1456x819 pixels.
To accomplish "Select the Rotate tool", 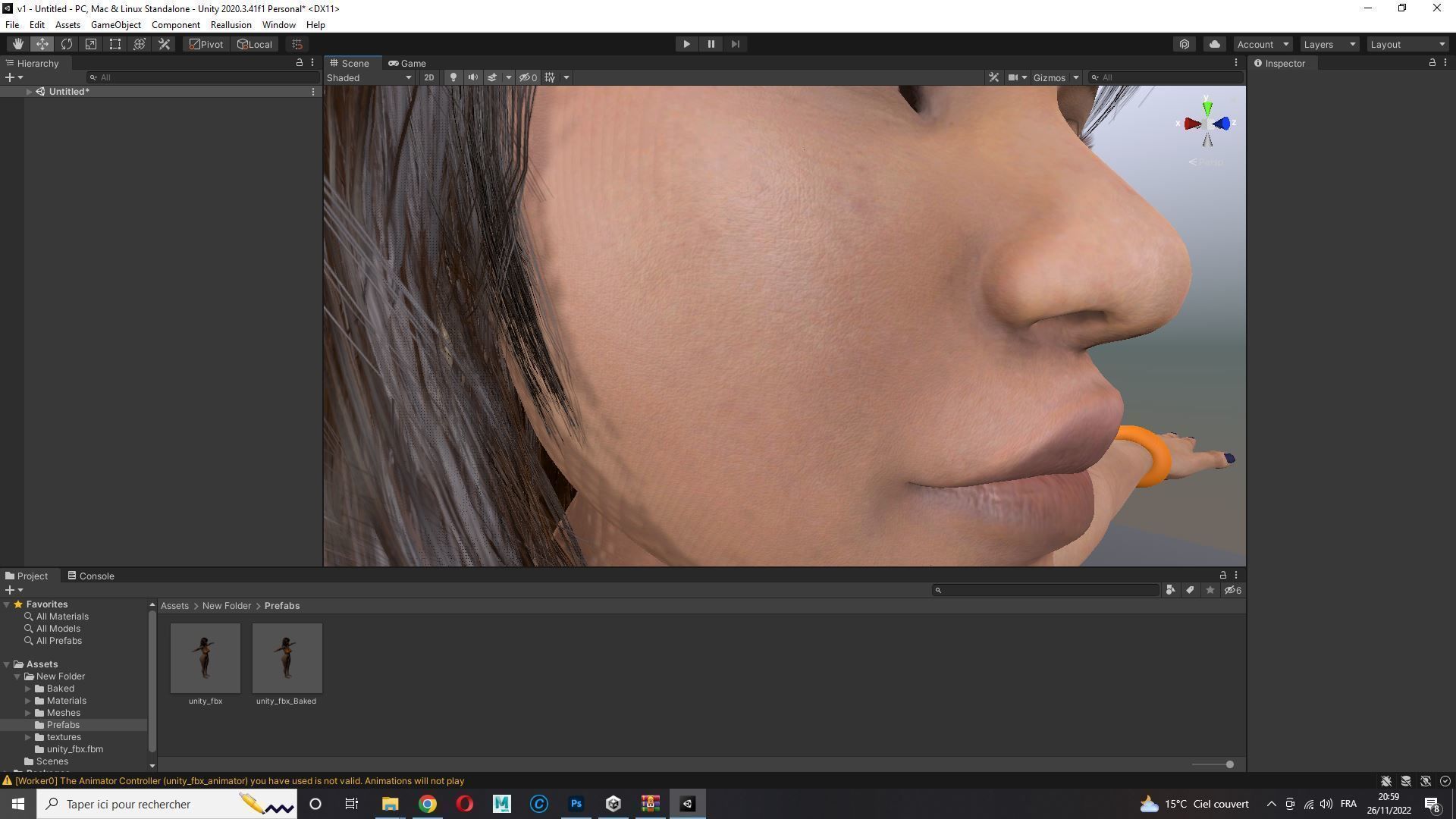I will point(67,44).
